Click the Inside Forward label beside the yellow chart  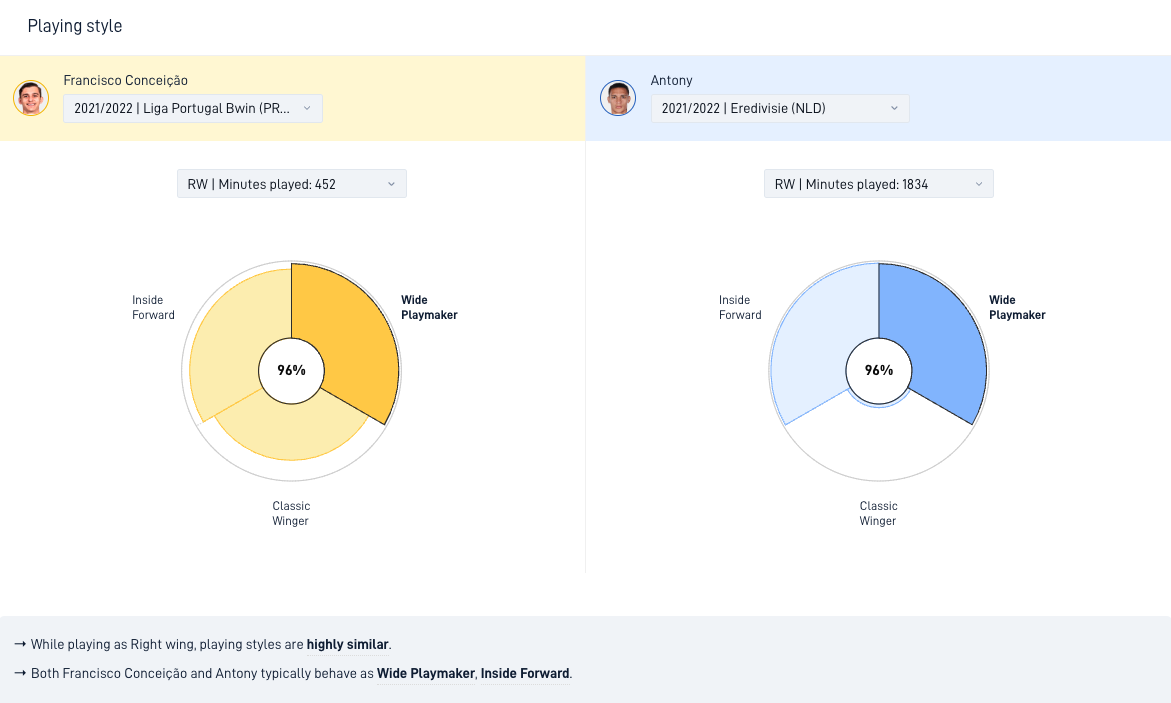(153, 307)
